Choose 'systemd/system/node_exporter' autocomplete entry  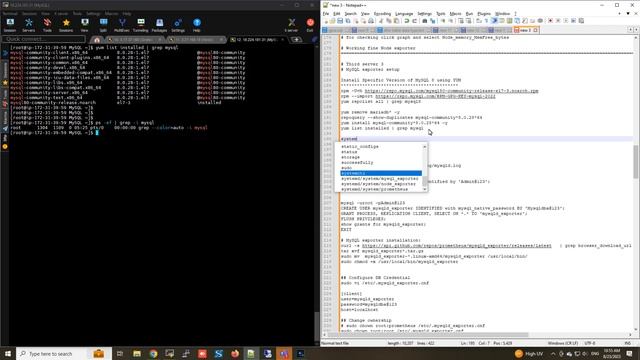click(378, 184)
